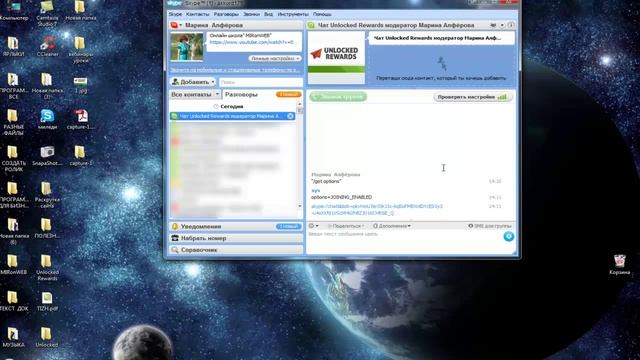Click the blue new notifications badge

pyautogui.click(x=288, y=227)
